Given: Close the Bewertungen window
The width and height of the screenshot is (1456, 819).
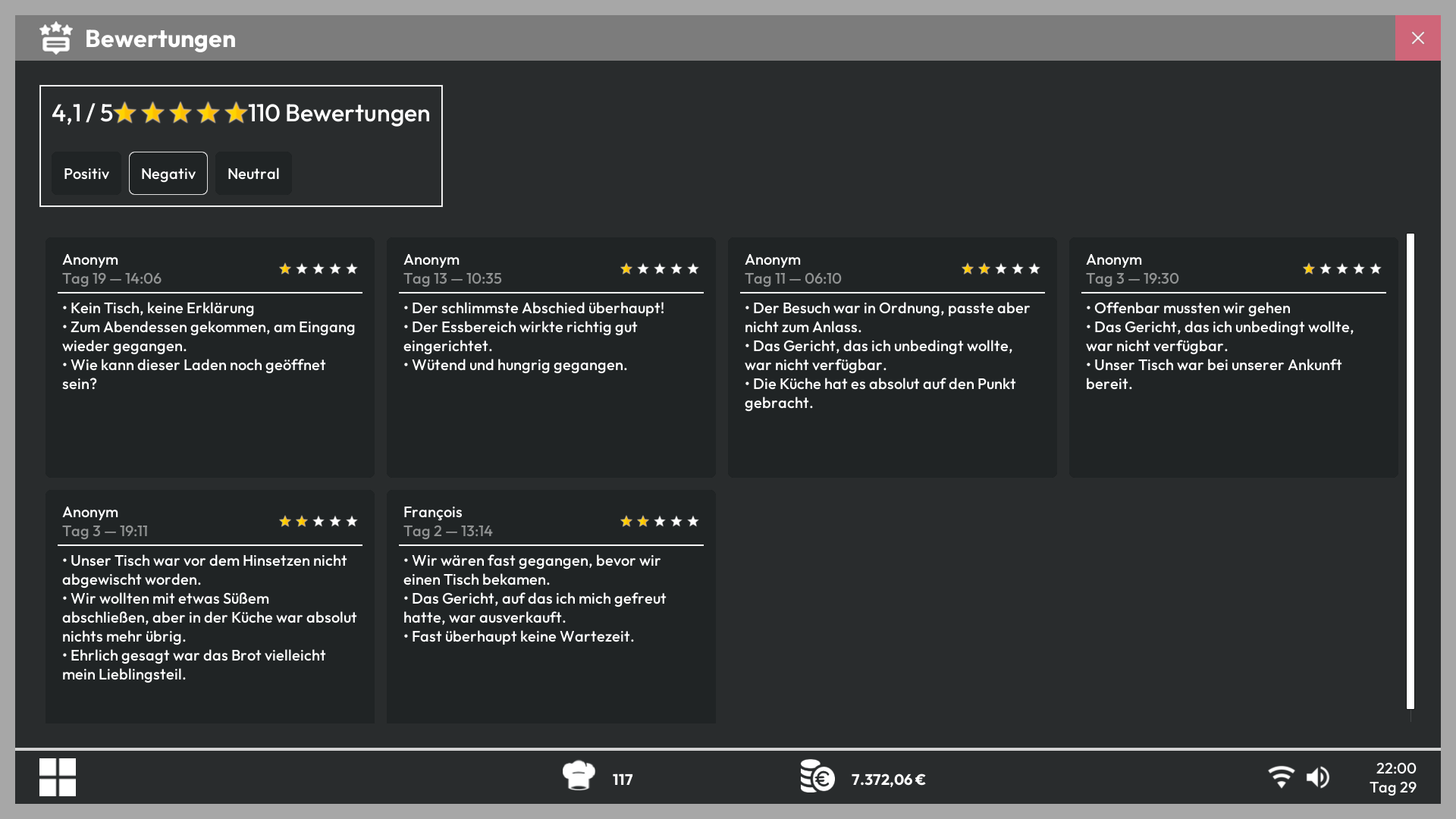Looking at the screenshot, I should (x=1418, y=38).
